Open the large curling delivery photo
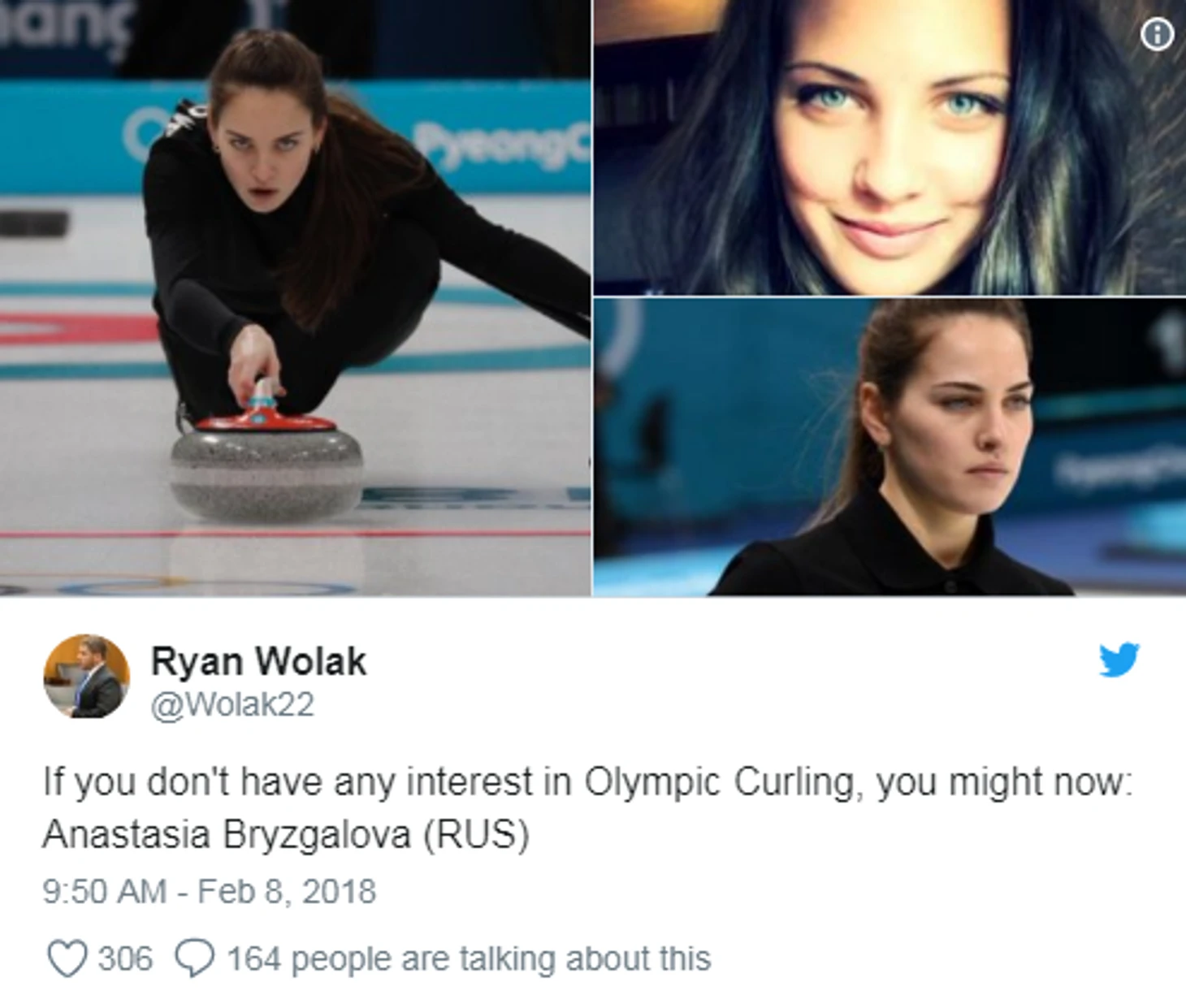Image resolution: width=1186 pixels, height=1008 pixels. (x=295, y=297)
